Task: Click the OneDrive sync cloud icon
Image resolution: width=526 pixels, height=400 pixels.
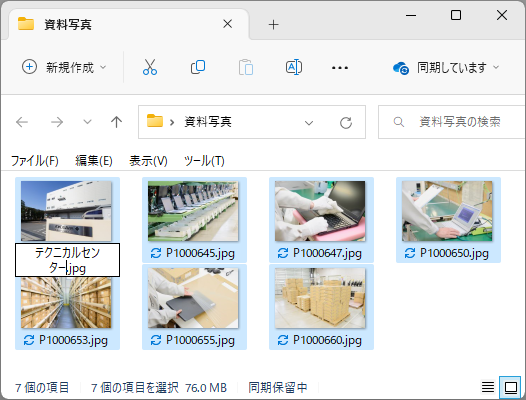Action: [x=401, y=68]
